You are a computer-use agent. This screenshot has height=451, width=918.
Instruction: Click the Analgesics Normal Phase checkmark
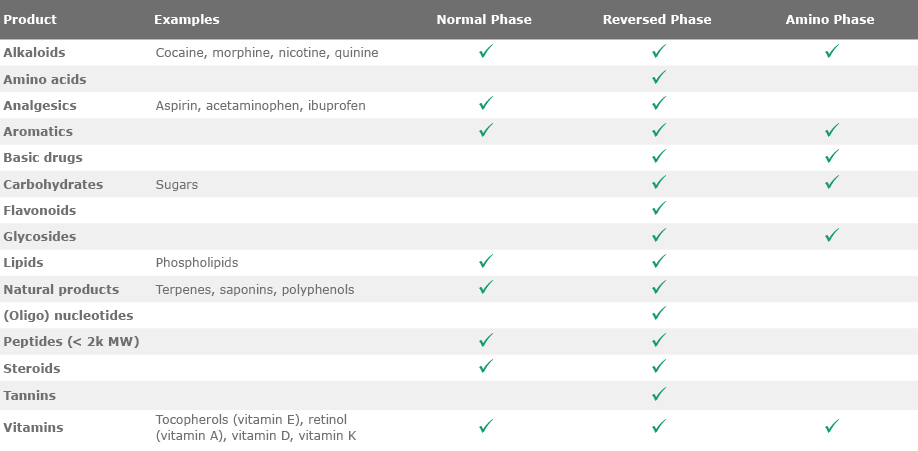[486, 103]
